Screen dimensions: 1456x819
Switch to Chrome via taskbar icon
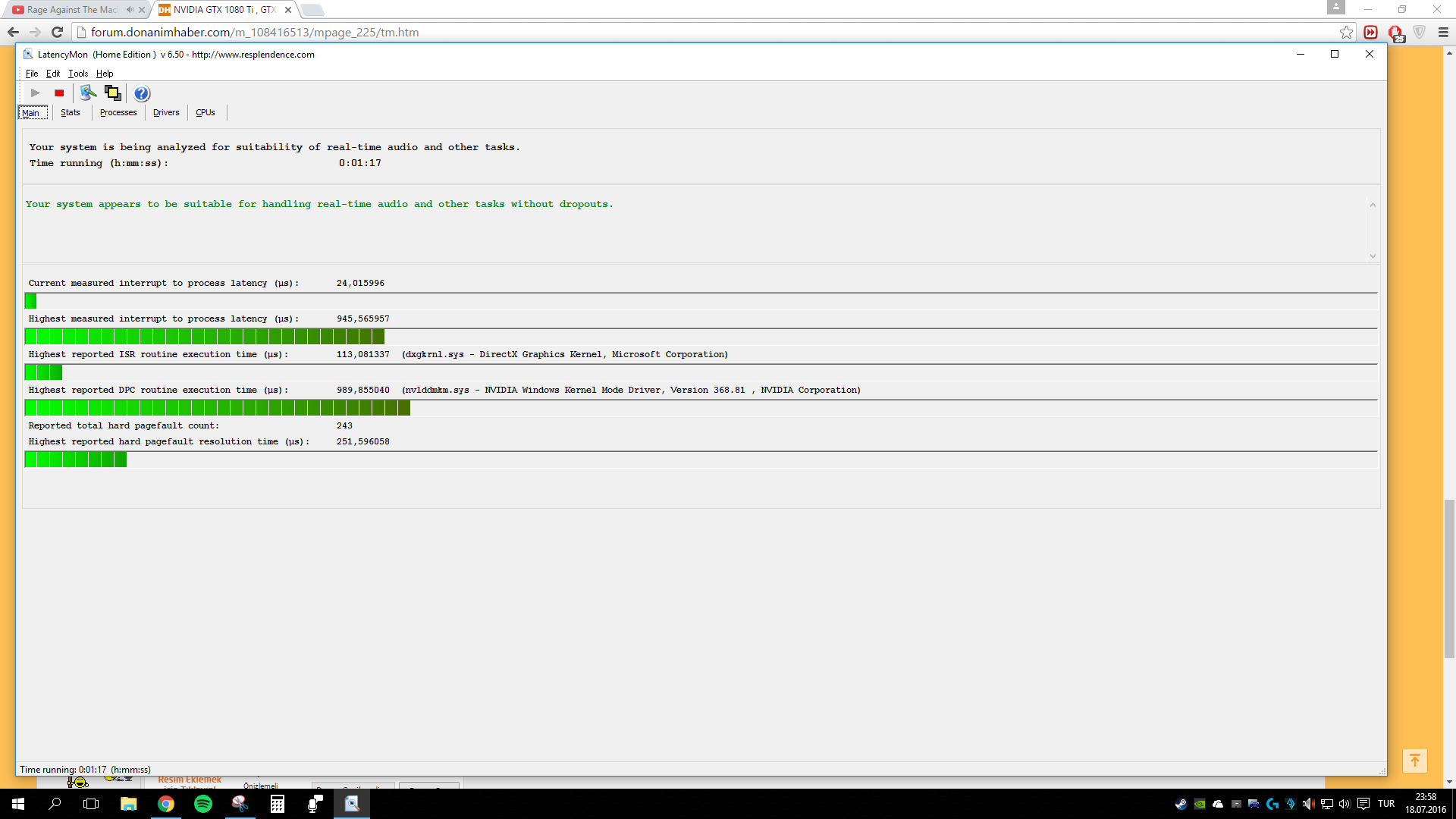[166, 804]
